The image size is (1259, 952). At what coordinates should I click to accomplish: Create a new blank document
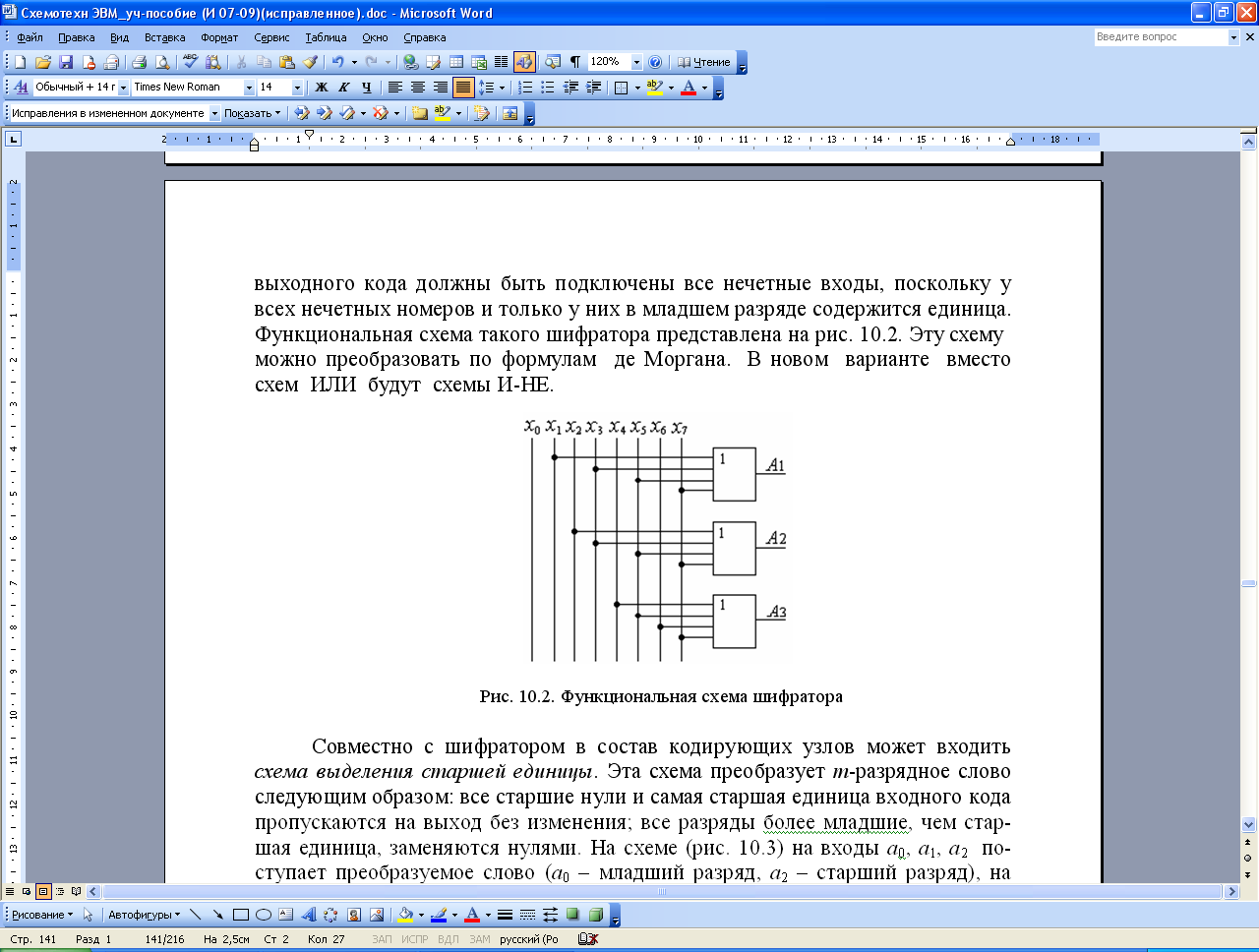pos(20,62)
